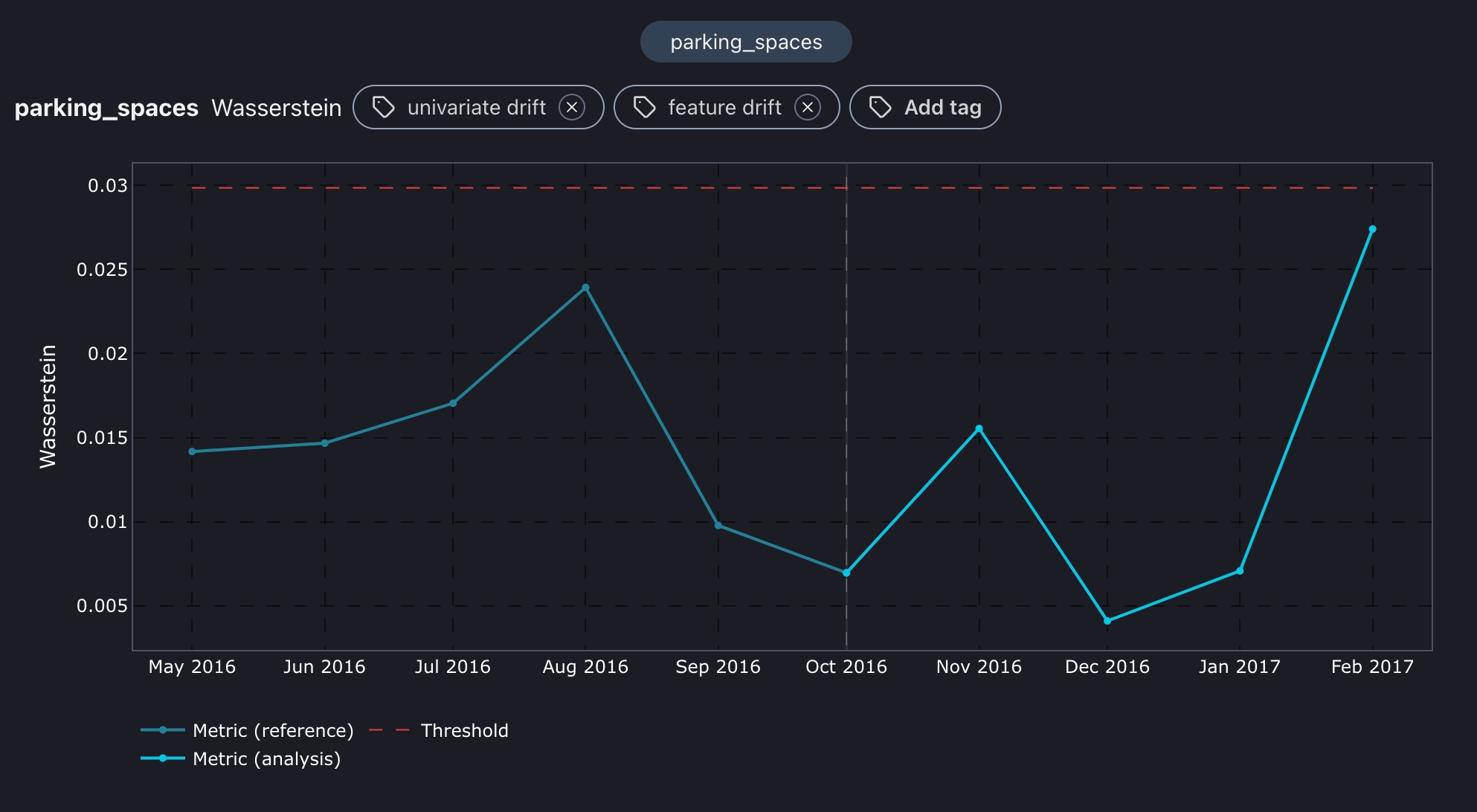This screenshot has height=812, width=1477.
Task: Toggle Metric (reference) legend entry
Action: click(272, 730)
